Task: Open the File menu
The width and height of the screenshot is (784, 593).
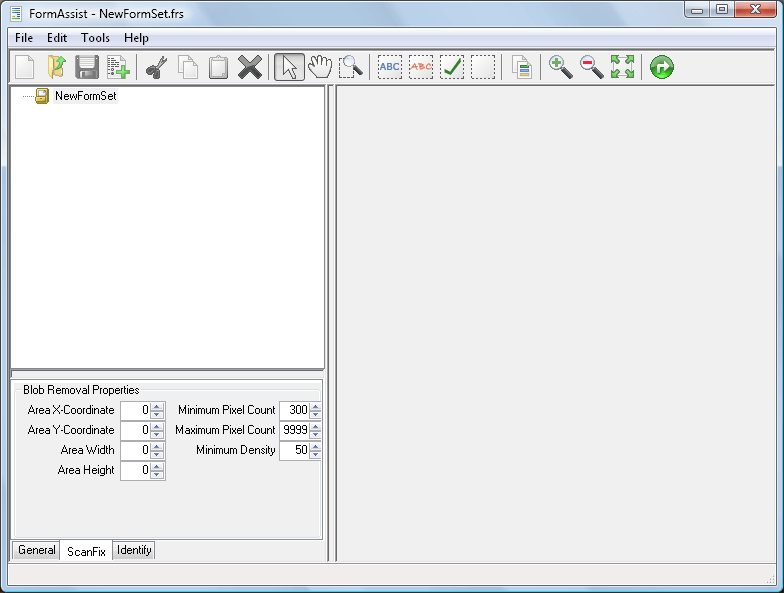Action: [24, 38]
